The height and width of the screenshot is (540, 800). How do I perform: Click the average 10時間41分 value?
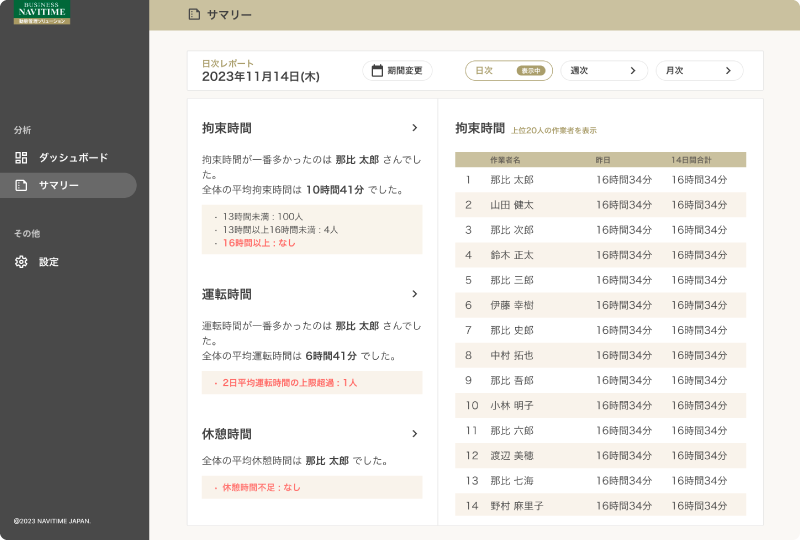(335, 189)
